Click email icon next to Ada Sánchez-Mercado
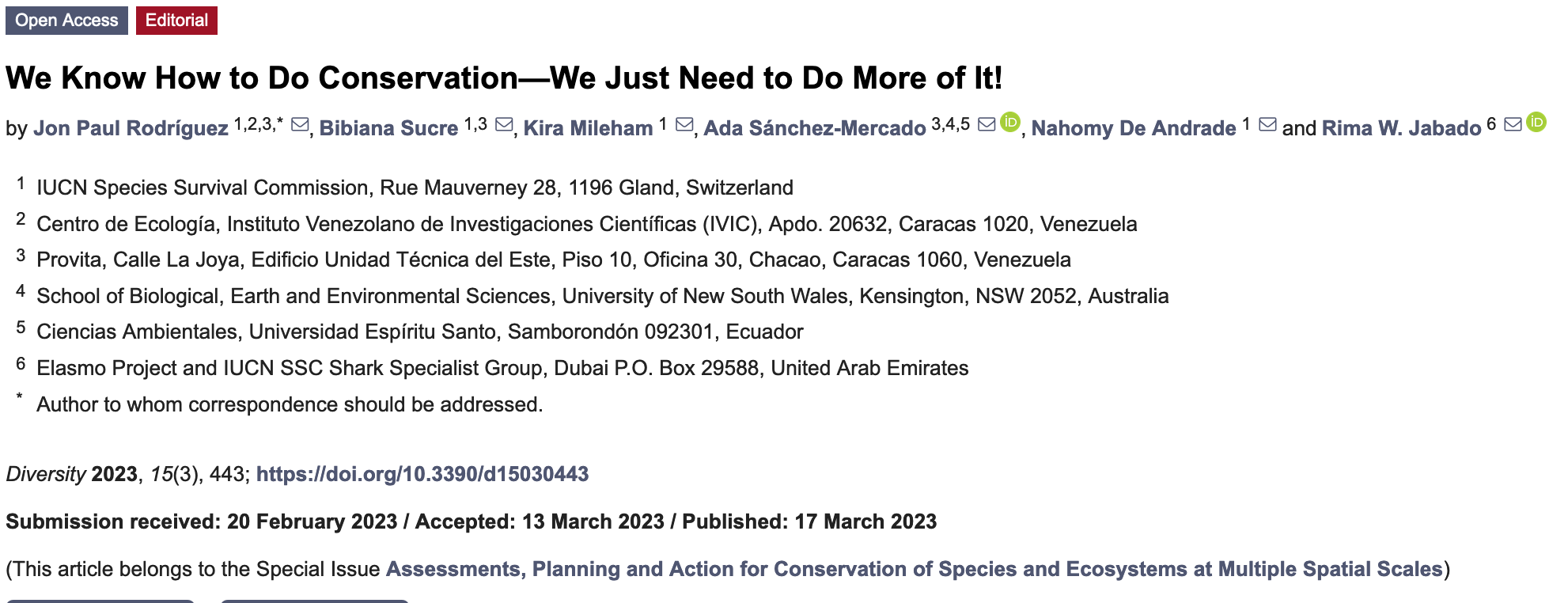Screen dimensions: 1568x603 [987, 125]
